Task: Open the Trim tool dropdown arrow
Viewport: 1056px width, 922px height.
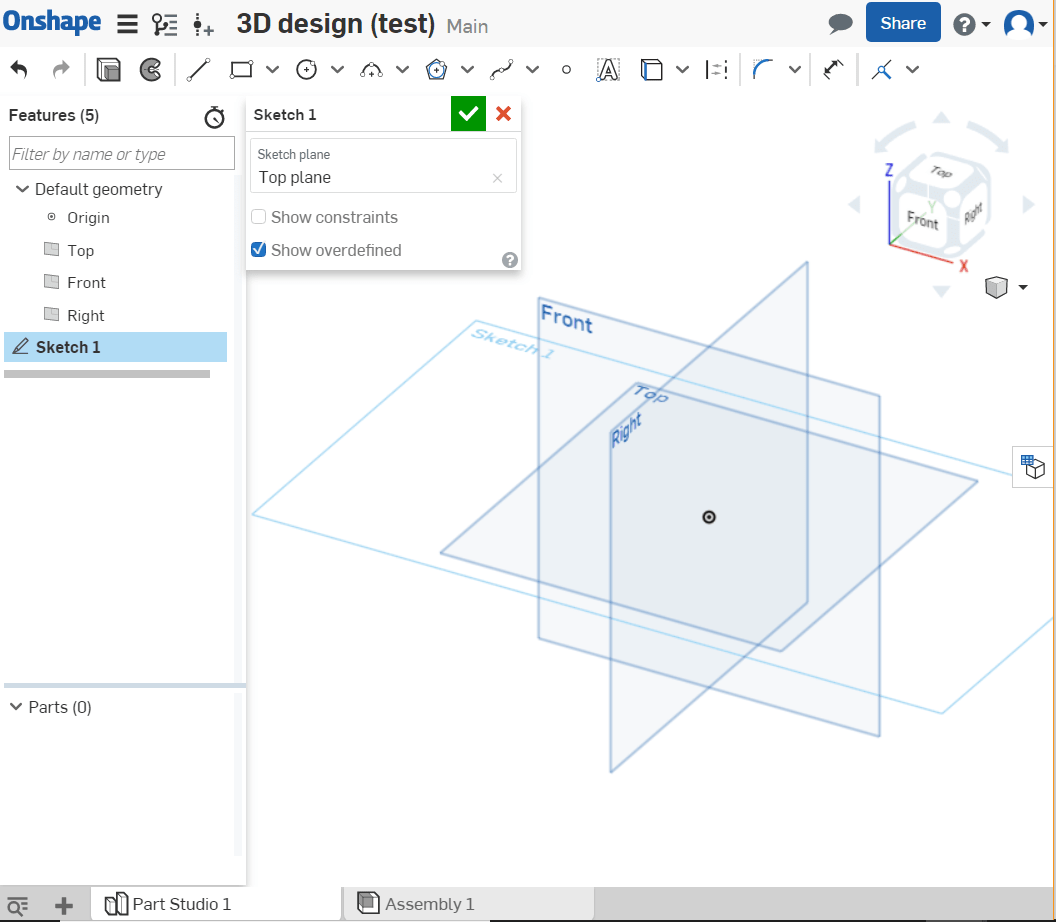Action: (913, 69)
